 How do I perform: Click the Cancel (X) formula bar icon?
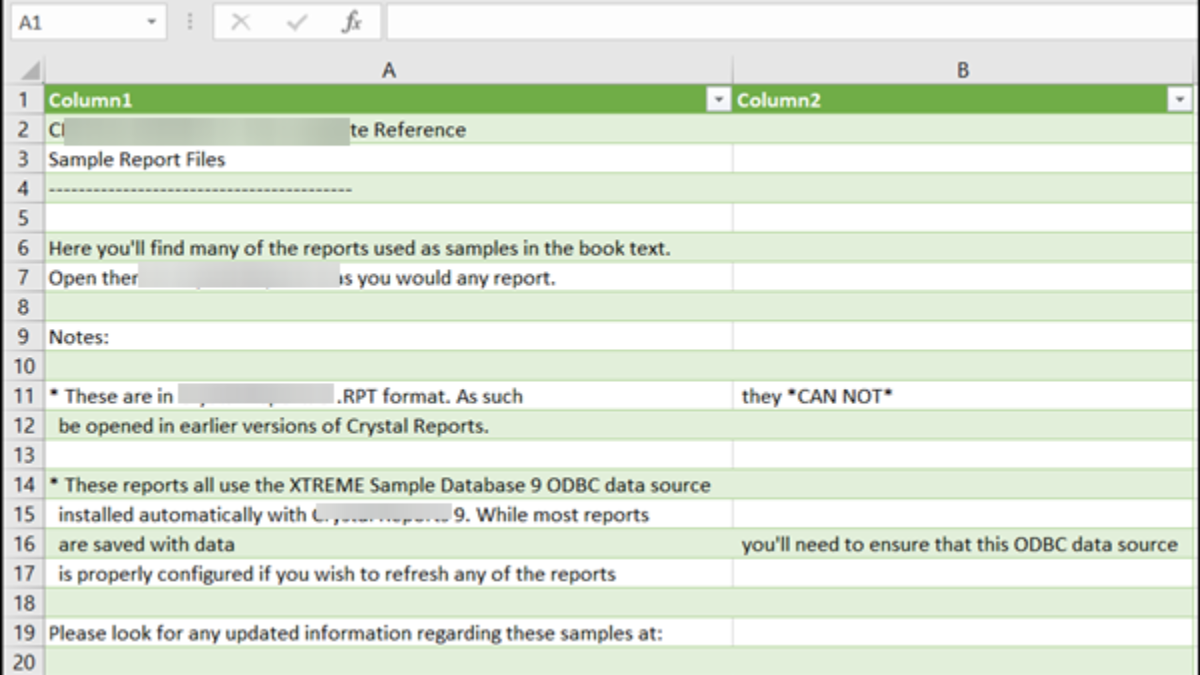coord(240,22)
